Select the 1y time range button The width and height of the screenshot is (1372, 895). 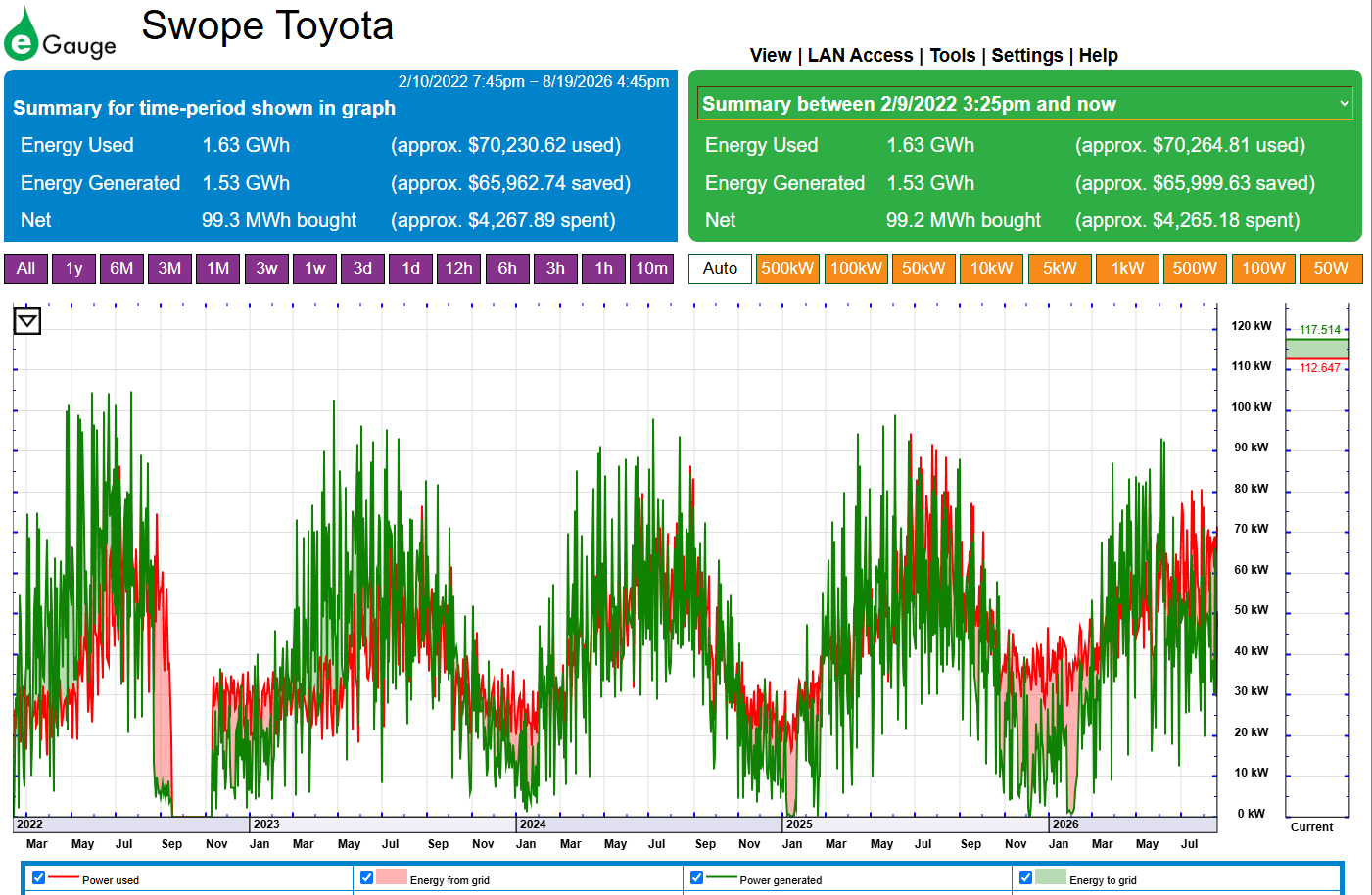coord(74,268)
